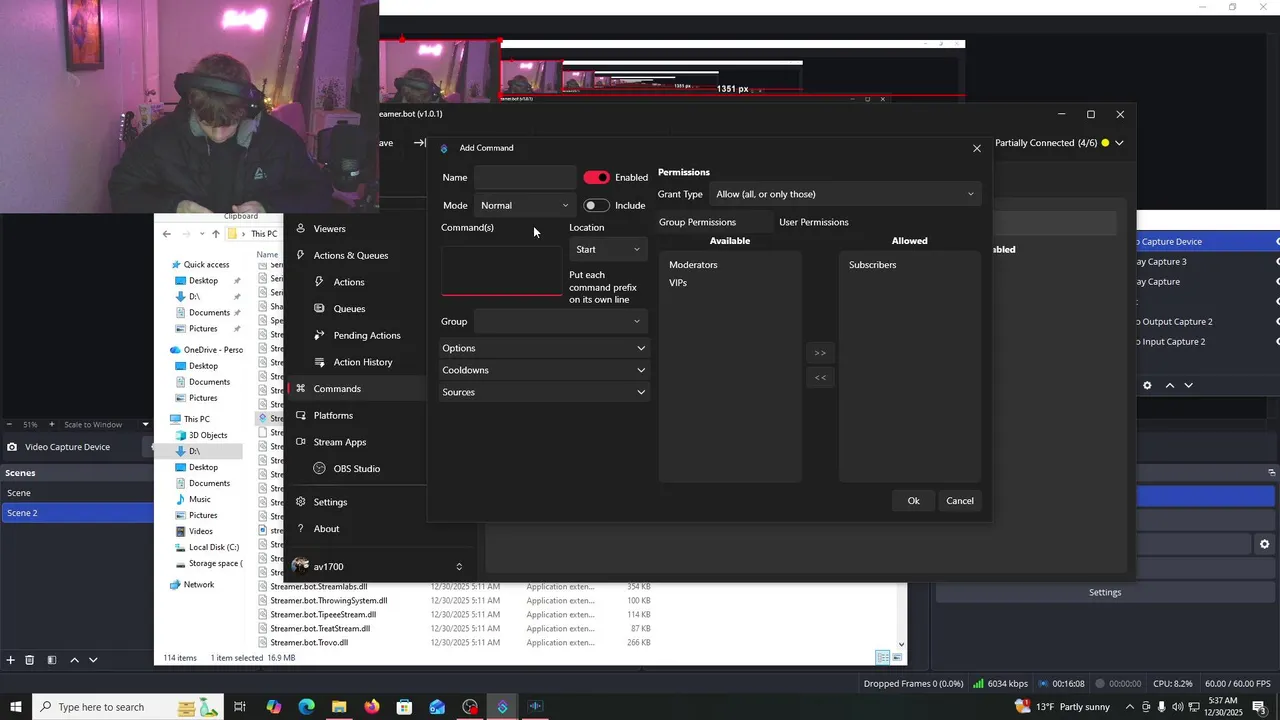1280x720 pixels.
Task: Select Network in Explorer navigation pane
Action: (x=199, y=584)
